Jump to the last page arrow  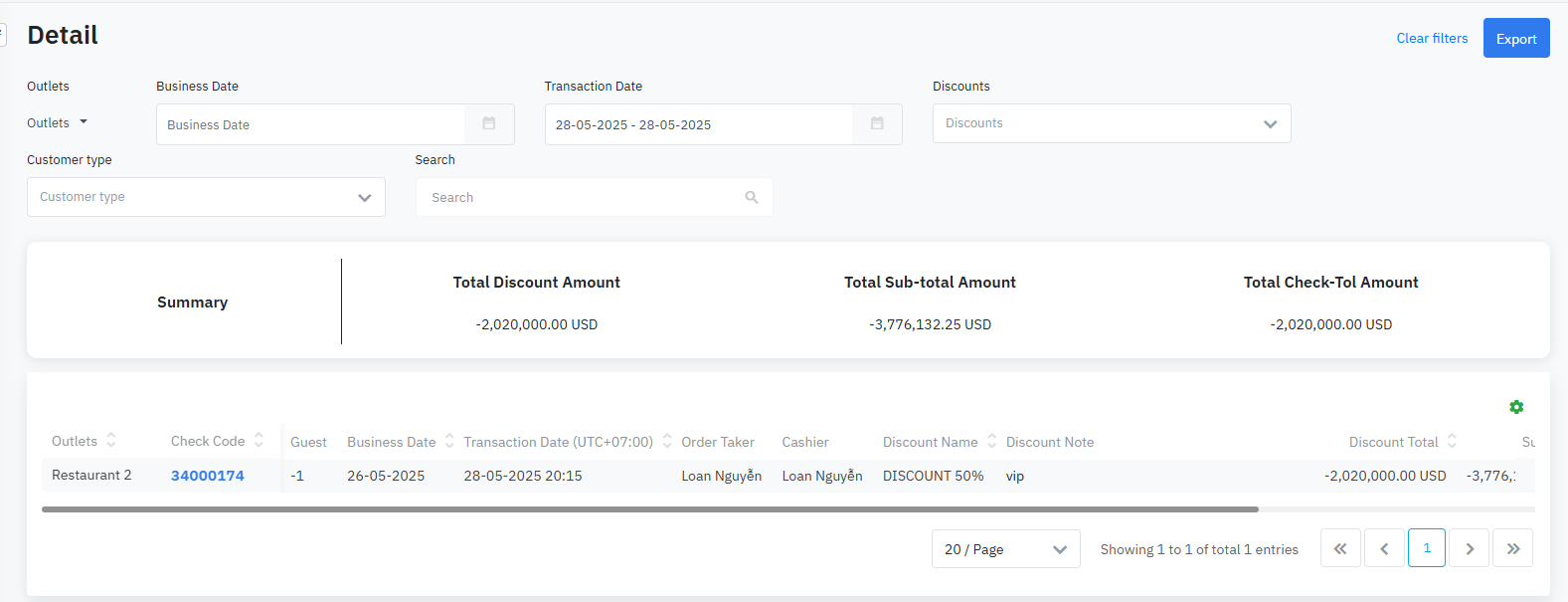[1512, 548]
